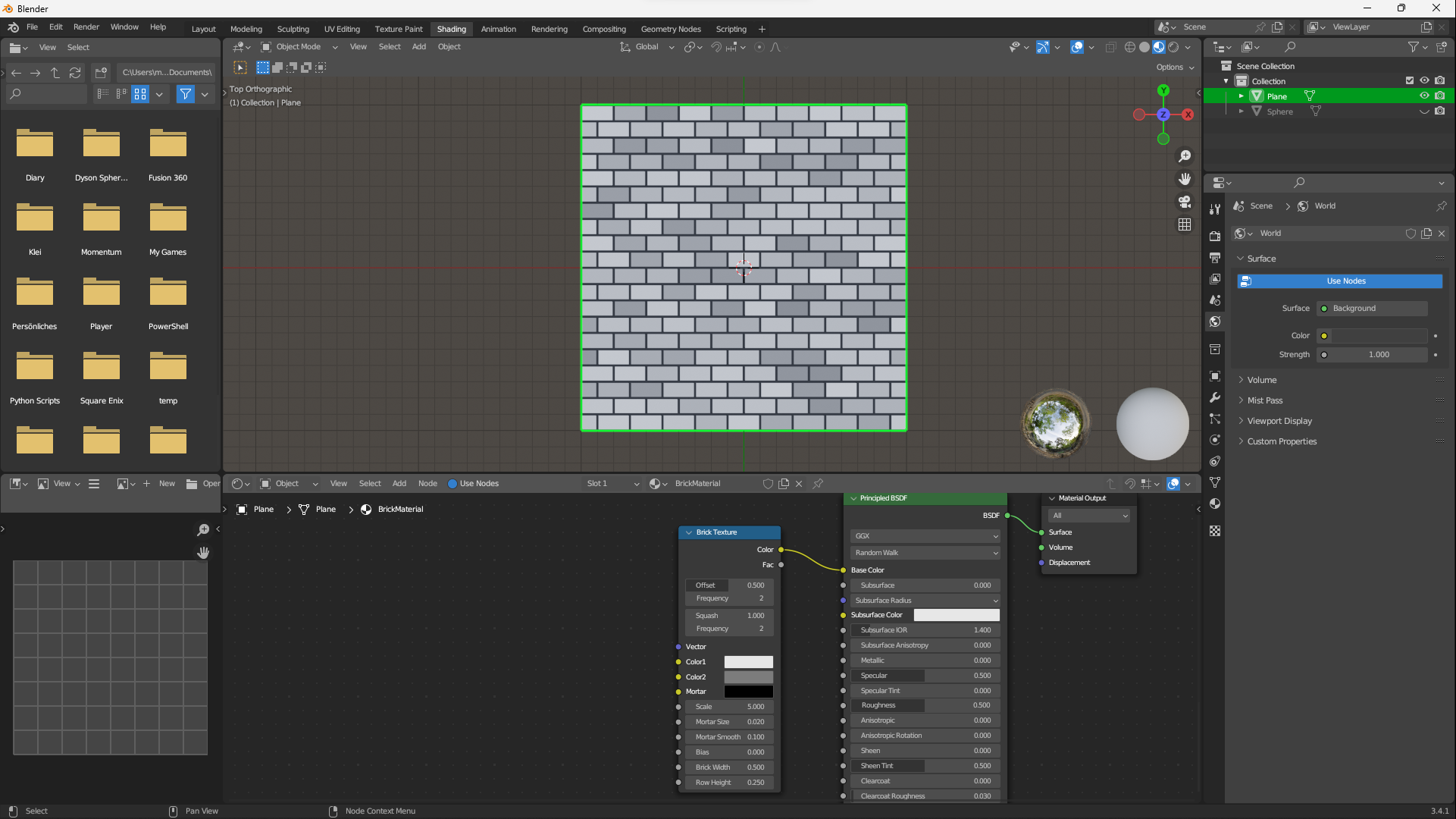This screenshot has width=1456, height=819.
Task: Click the Strength value field in World properties
Action: (x=1372, y=354)
